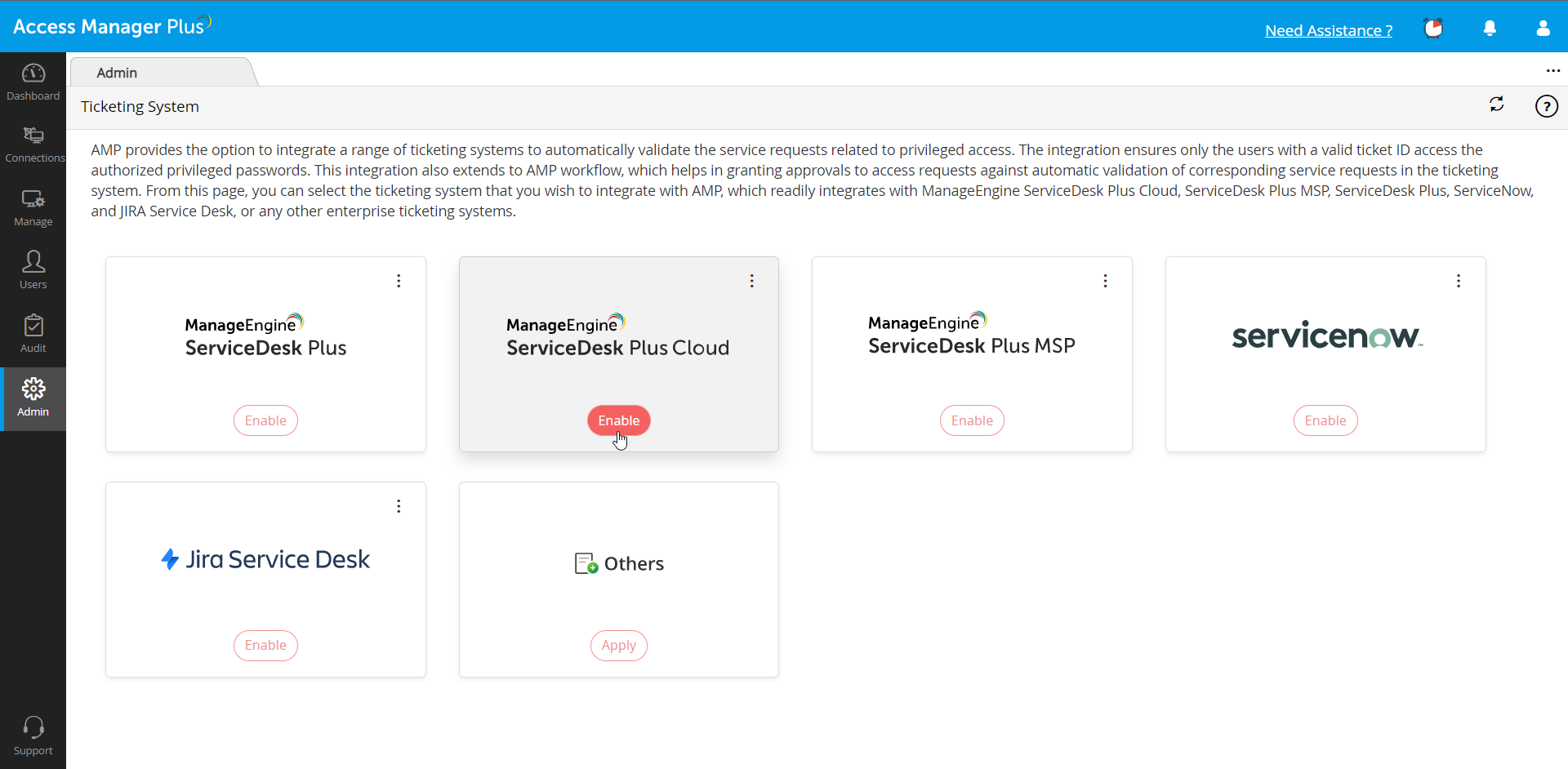This screenshot has height=769, width=1568.
Task: Go to Connections in the sidebar
Action: tap(33, 136)
